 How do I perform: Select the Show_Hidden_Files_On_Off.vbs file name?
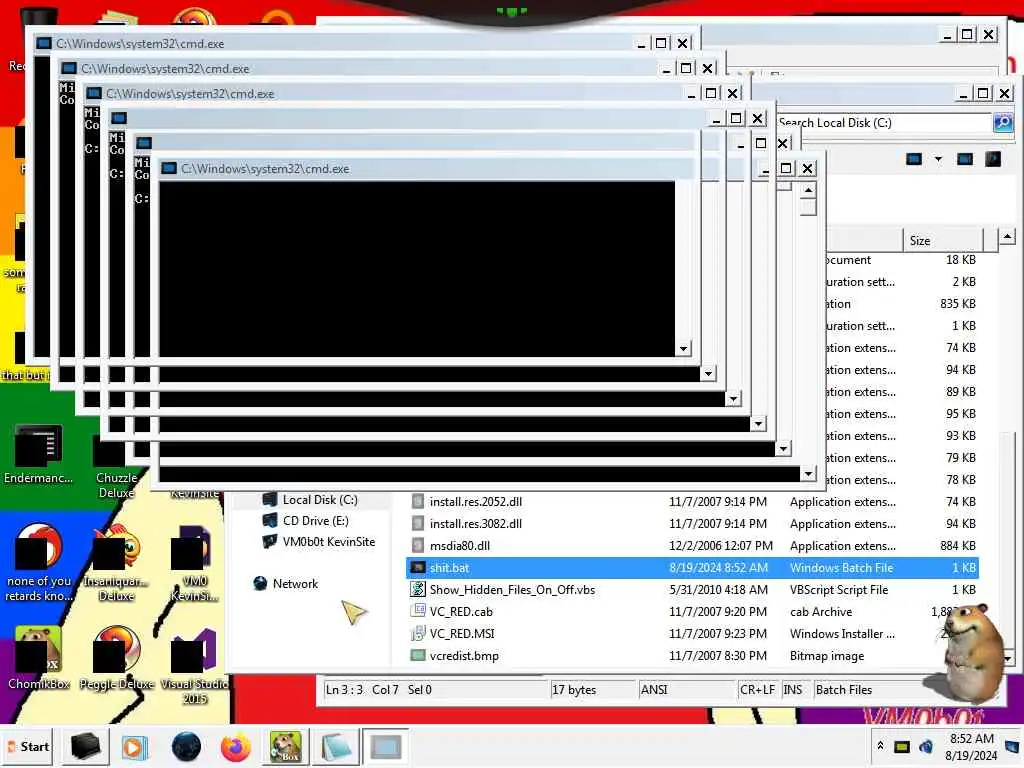tap(512, 590)
